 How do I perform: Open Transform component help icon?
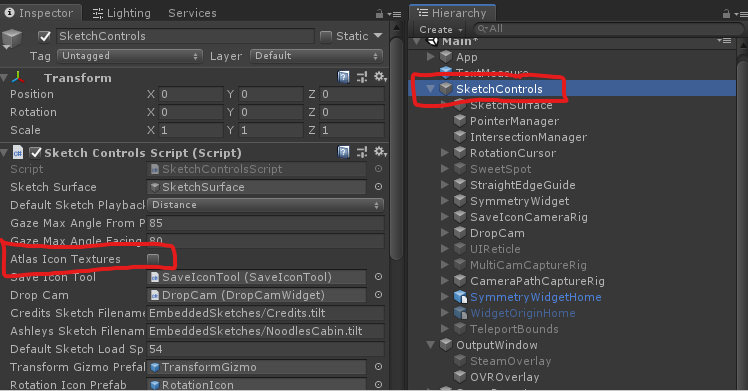(343, 77)
